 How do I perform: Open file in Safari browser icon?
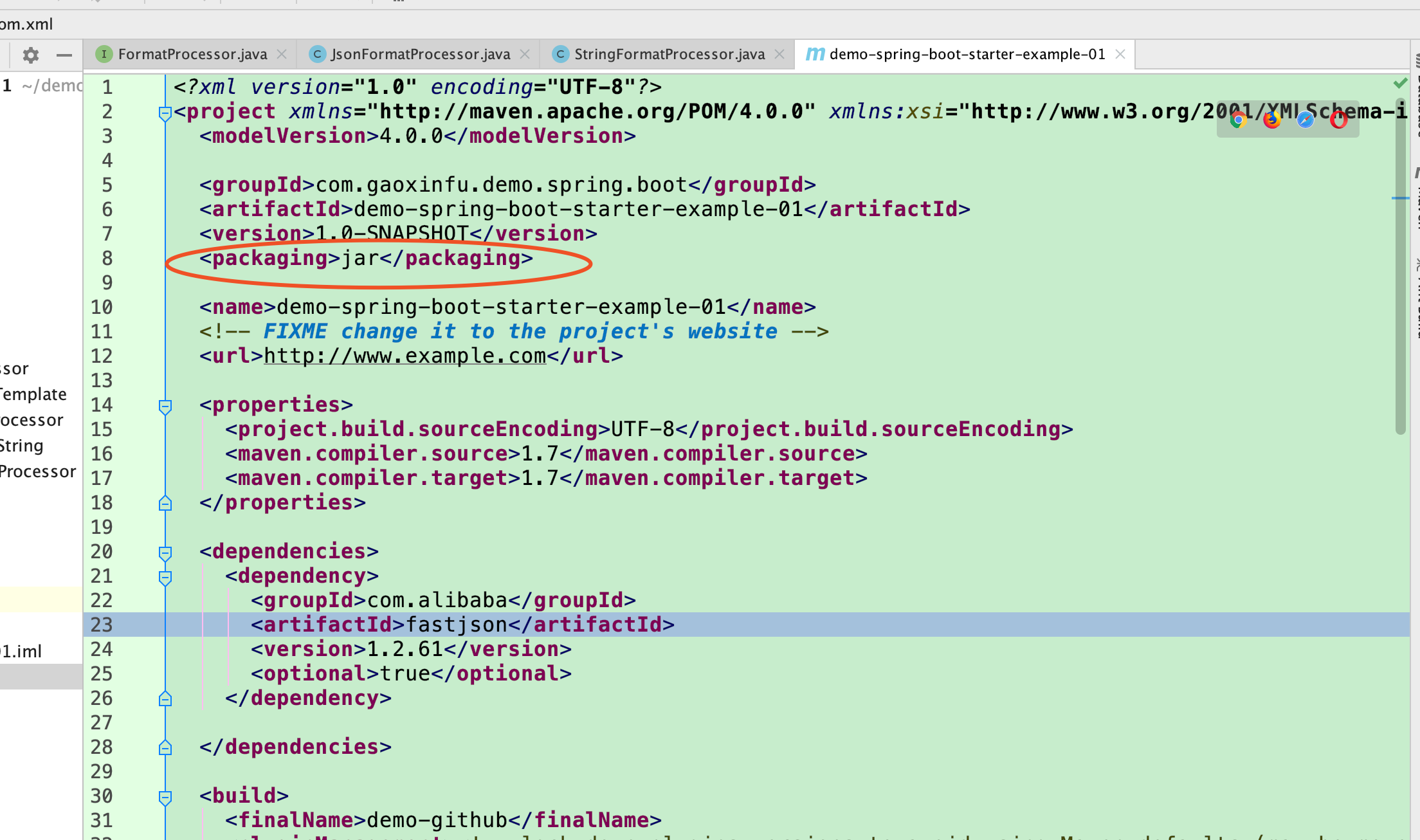click(x=1305, y=120)
